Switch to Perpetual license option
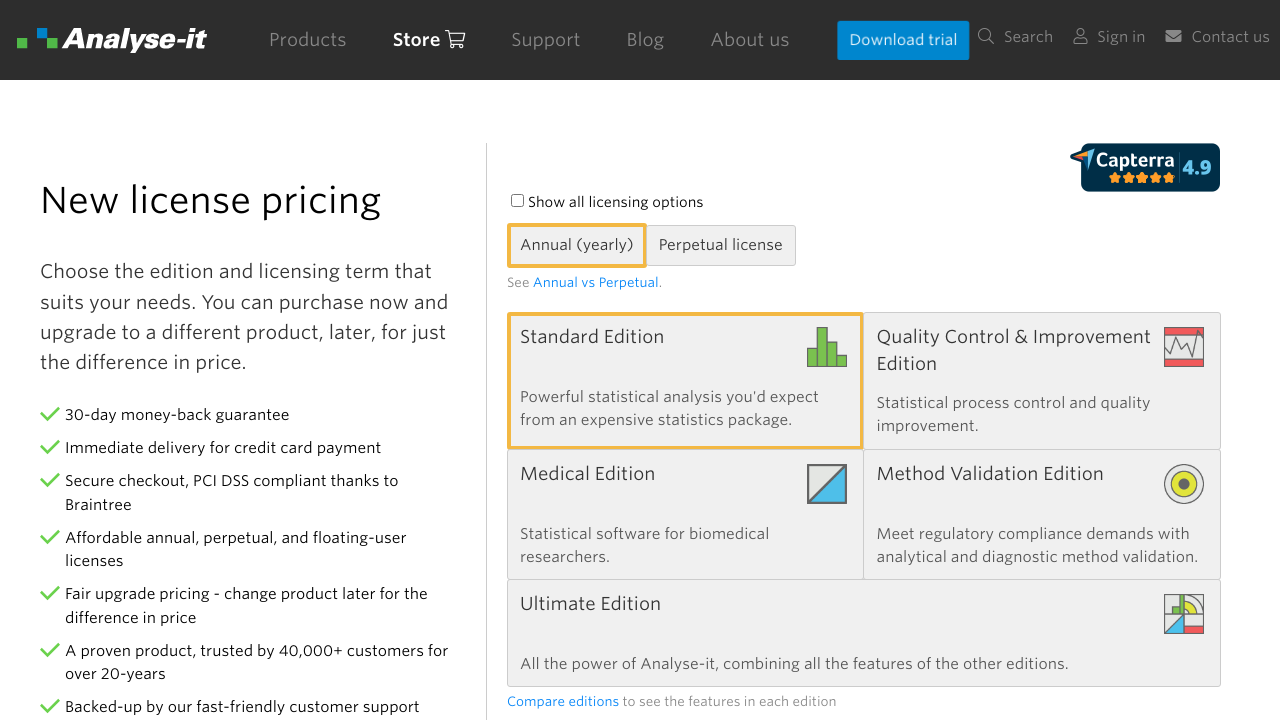This screenshot has width=1280, height=720. point(720,245)
